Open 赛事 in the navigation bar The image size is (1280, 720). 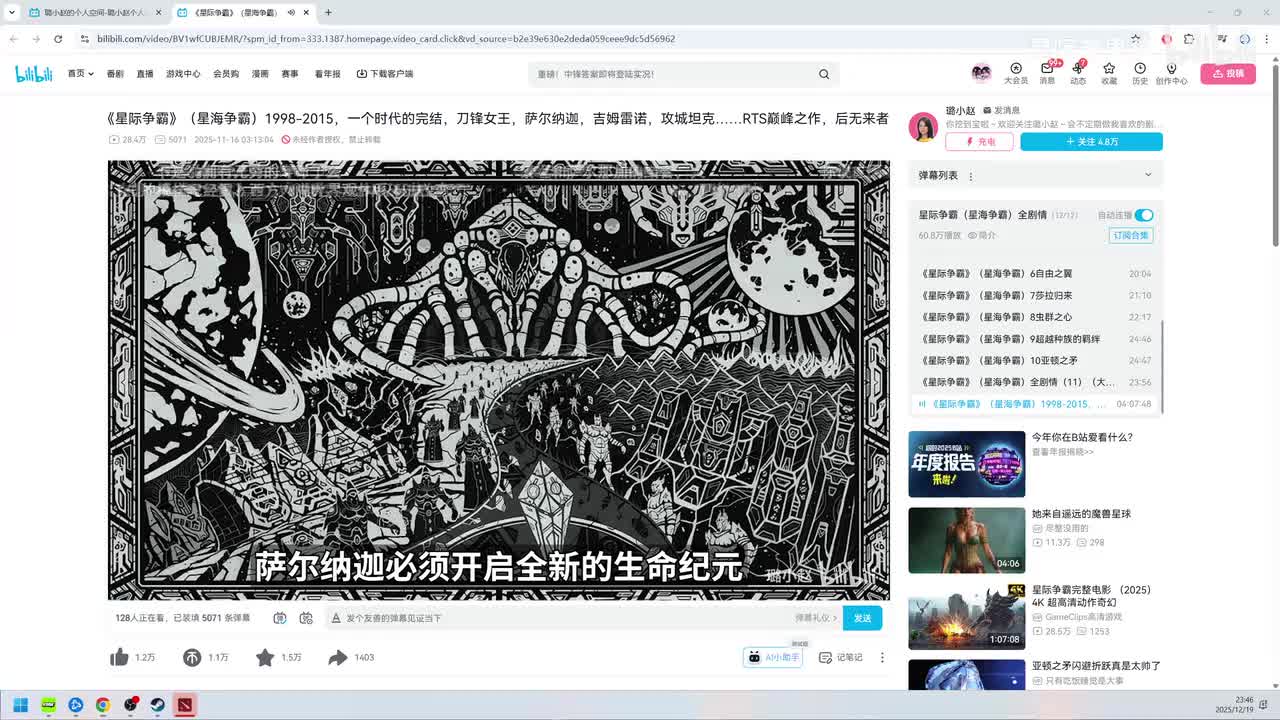click(290, 74)
